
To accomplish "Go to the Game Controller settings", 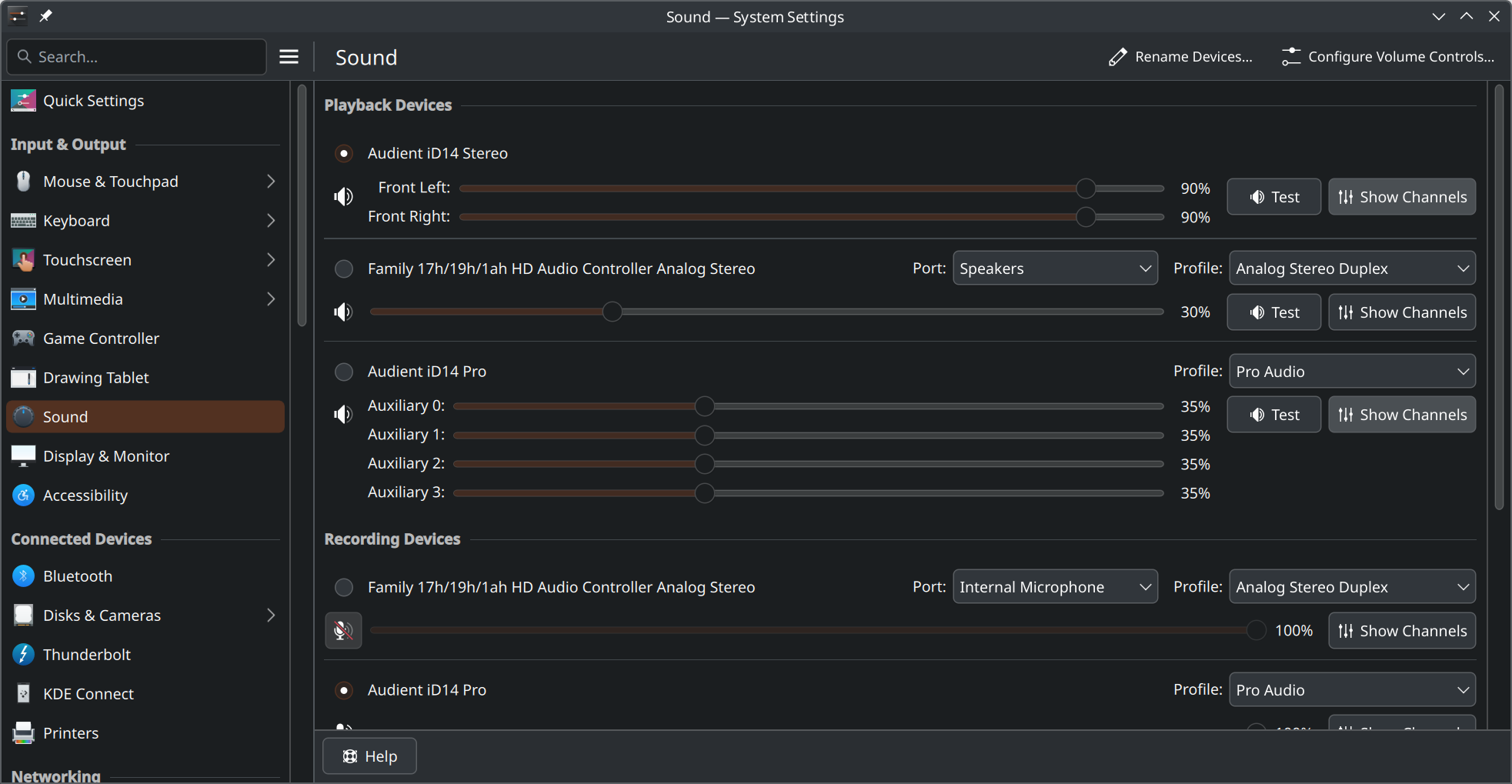I will [101, 339].
